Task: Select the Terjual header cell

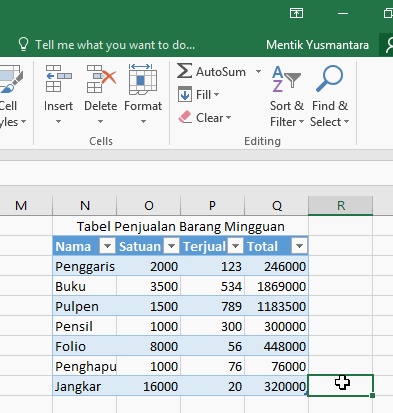Action: pyautogui.click(x=212, y=246)
